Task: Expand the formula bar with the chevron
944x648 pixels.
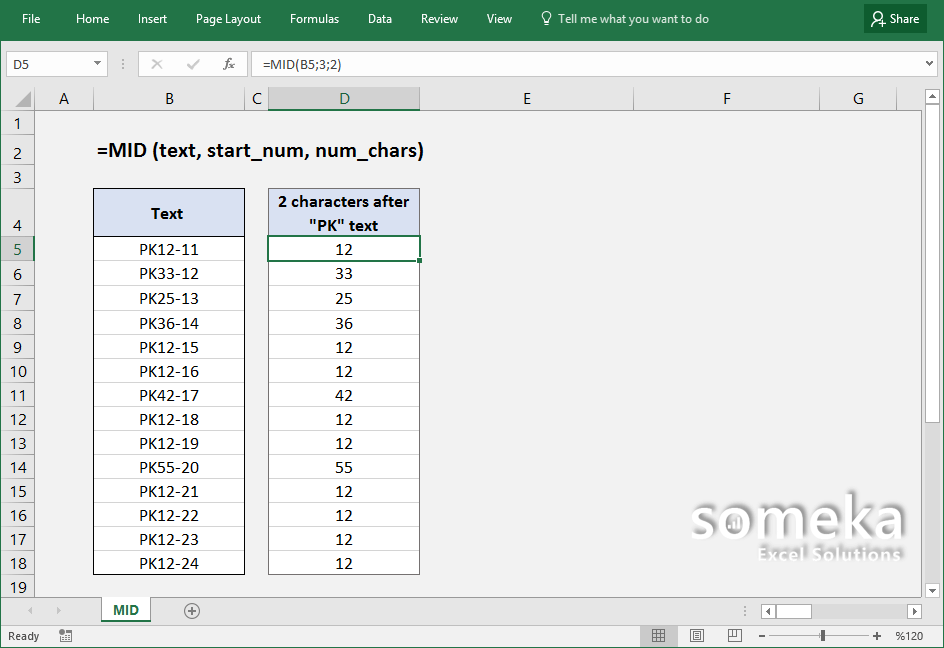Action: click(x=932, y=63)
